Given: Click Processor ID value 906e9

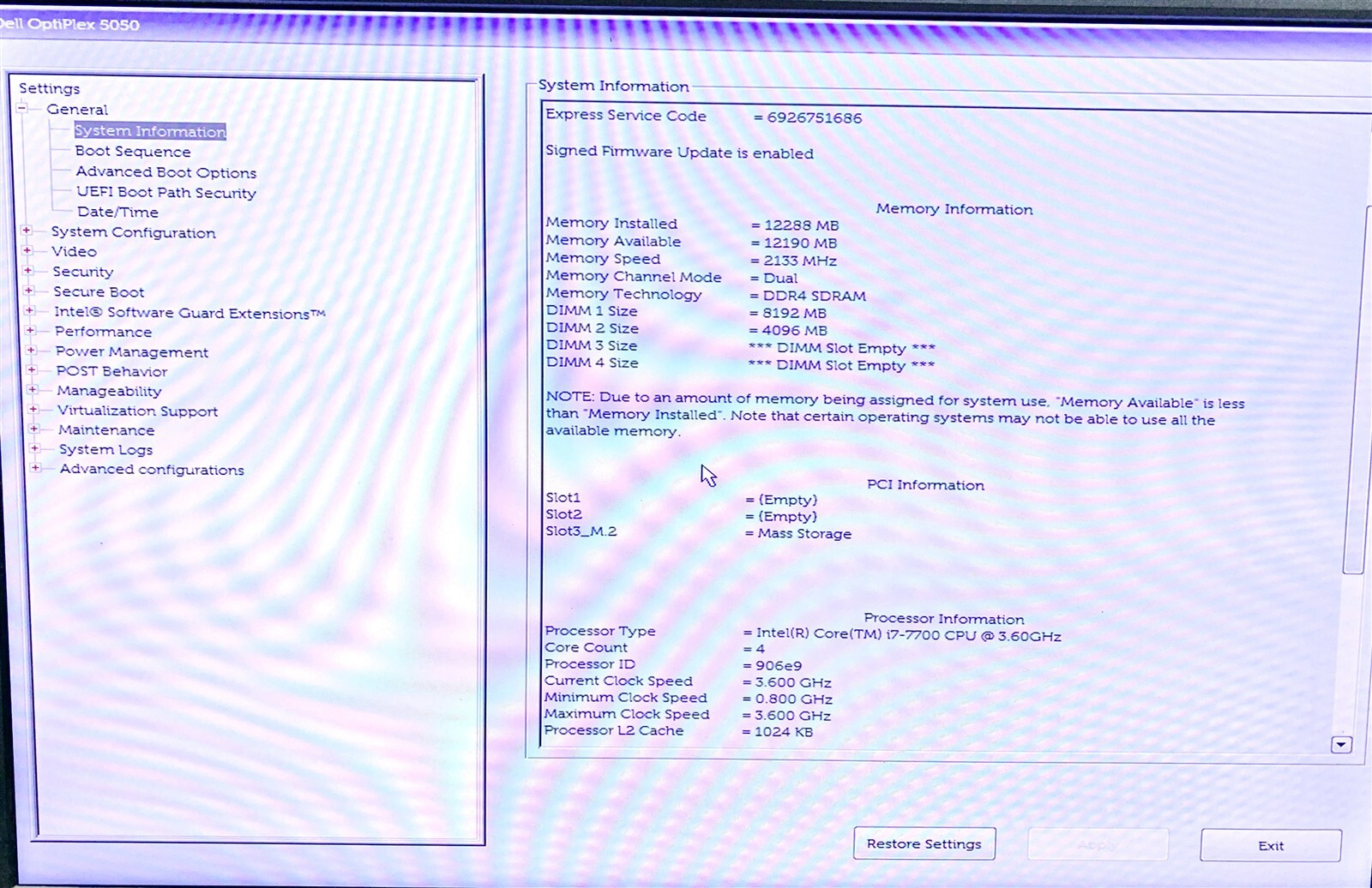Looking at the screenshot, I should (x=779, y=666).
